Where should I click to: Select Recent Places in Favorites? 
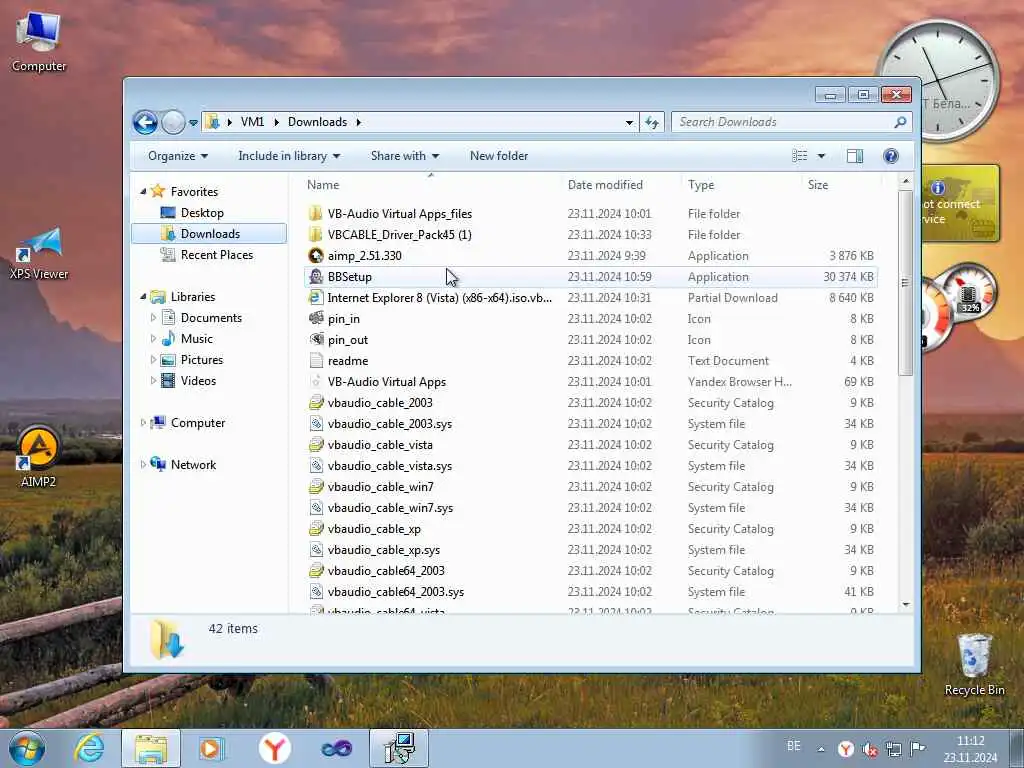tap(216, 255)
